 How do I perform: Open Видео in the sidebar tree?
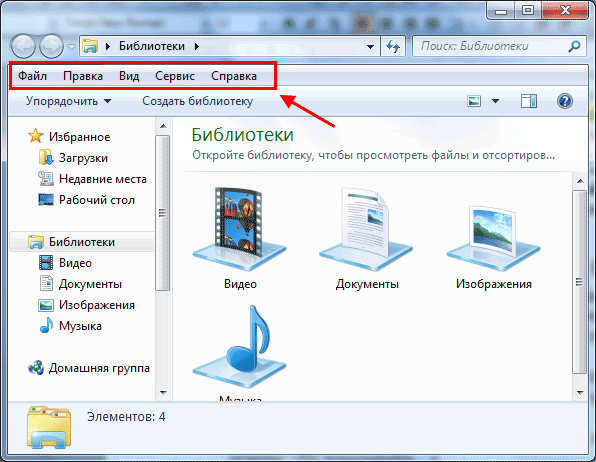(75, 263)
